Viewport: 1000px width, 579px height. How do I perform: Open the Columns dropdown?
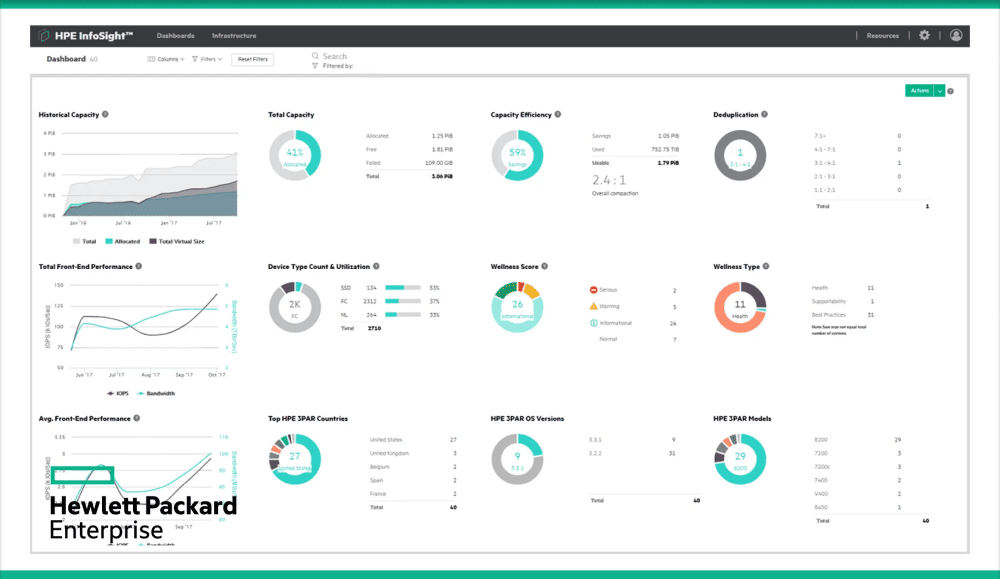click(x=166, y=59)
